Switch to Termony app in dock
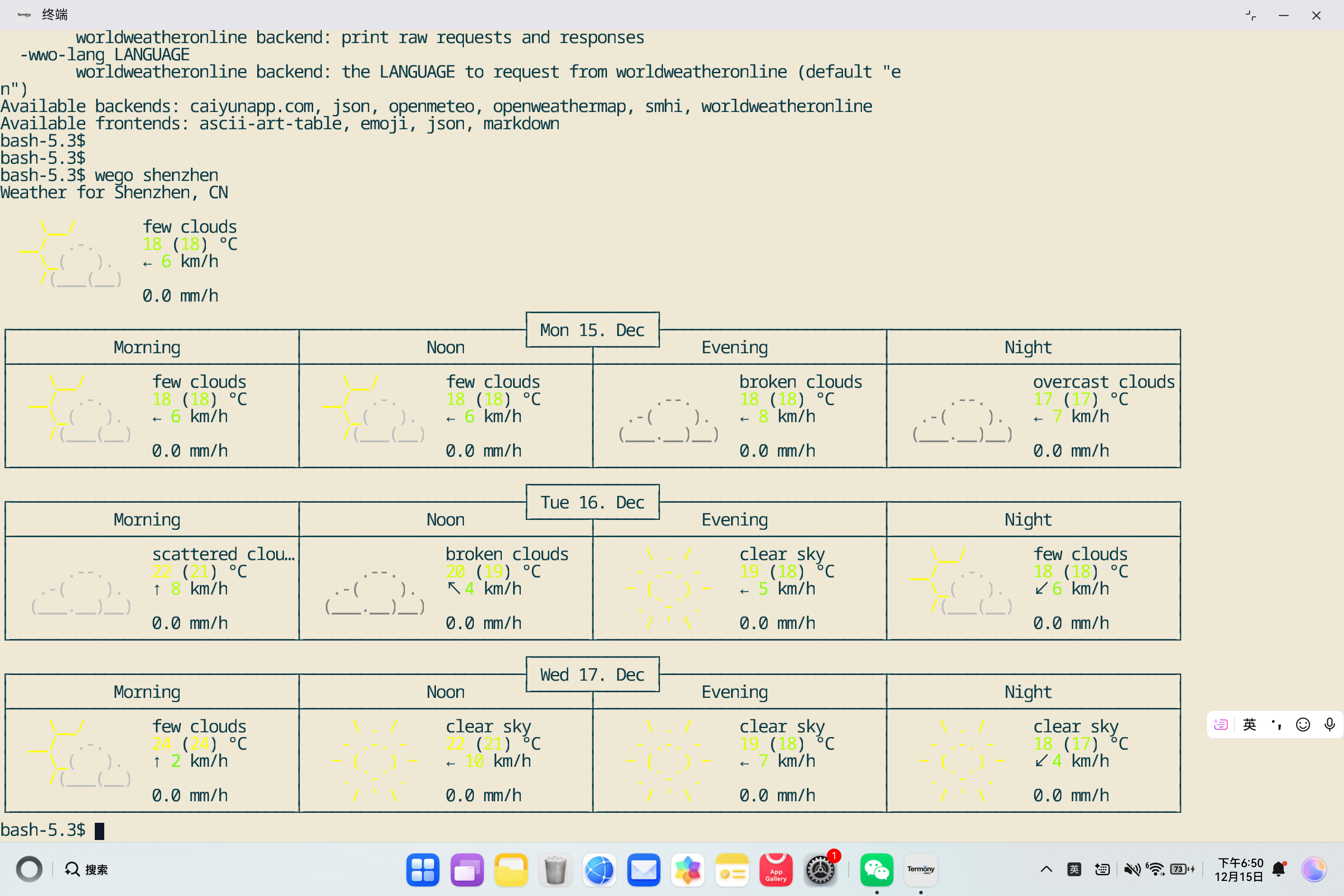Screen dimensions: 1344x896 pos(921,870)
